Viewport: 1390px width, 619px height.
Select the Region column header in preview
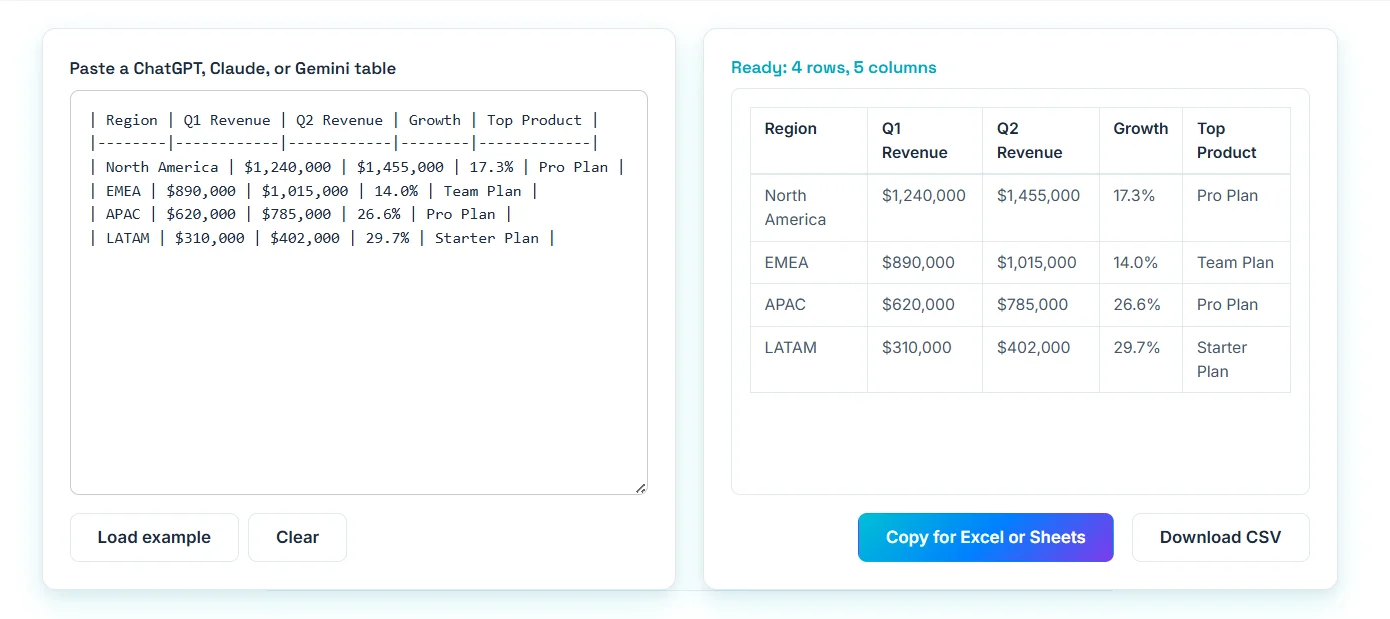click(791, 128)
